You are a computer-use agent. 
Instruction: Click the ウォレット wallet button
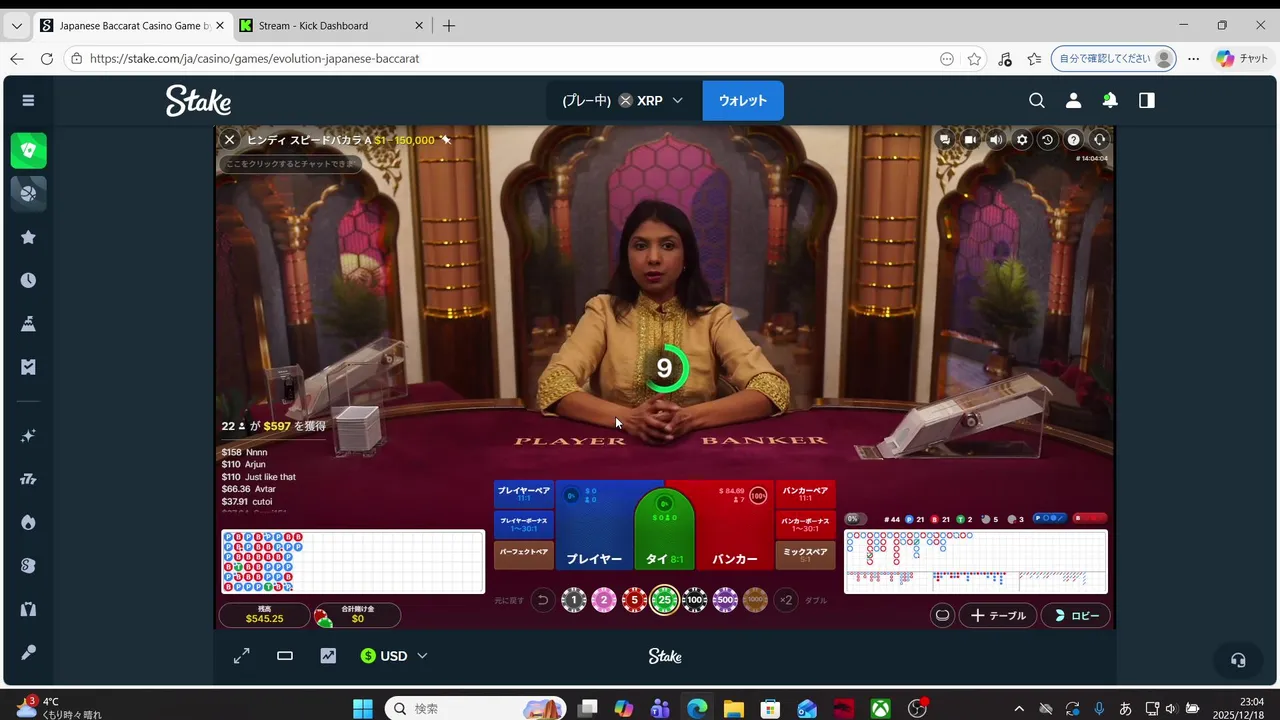[743, 101]
